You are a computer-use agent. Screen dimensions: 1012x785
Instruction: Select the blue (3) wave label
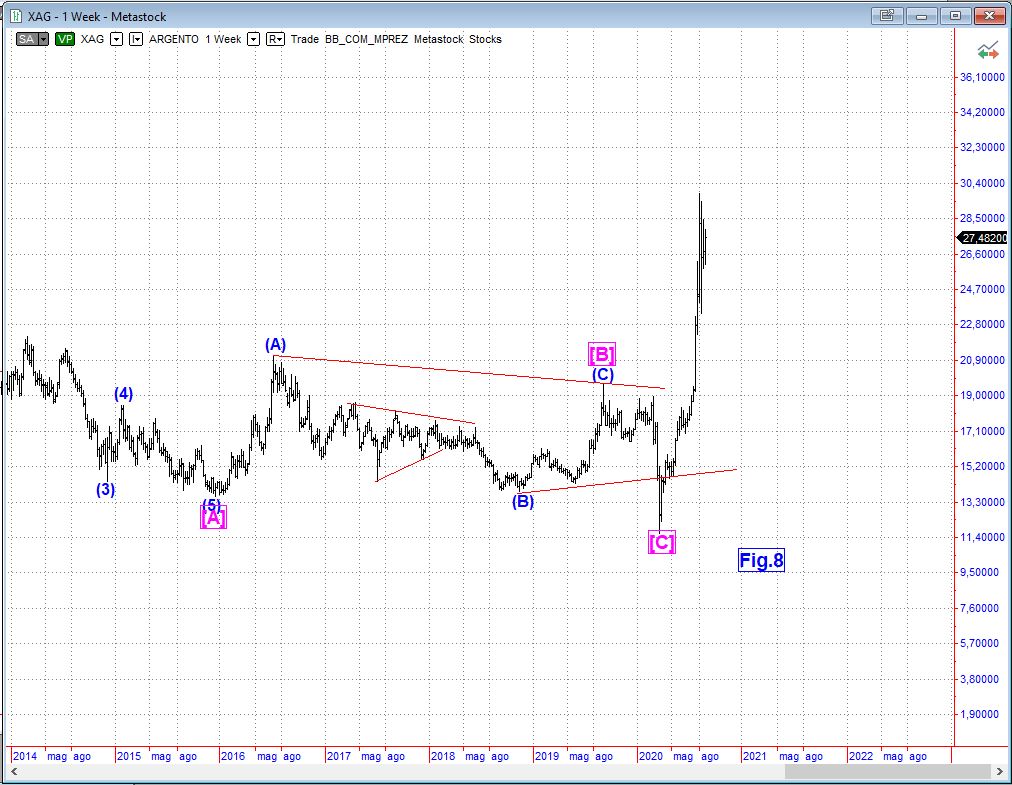106,489
